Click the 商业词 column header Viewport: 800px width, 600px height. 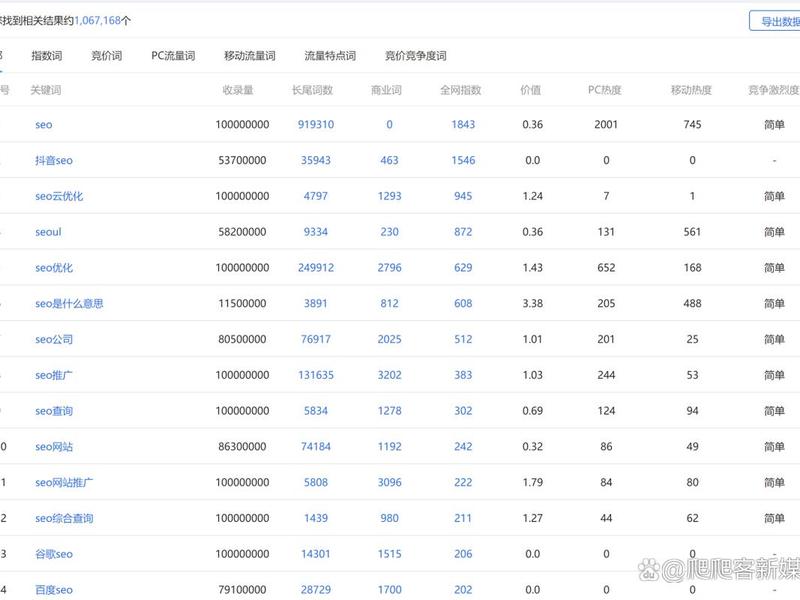(x=386, y=90)
